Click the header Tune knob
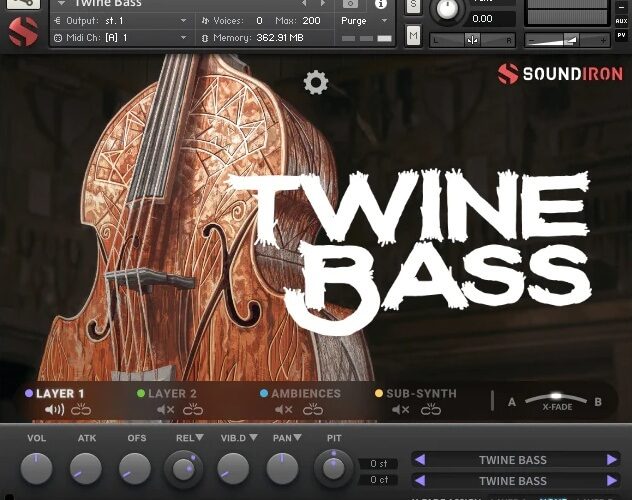 click(447, 10)
